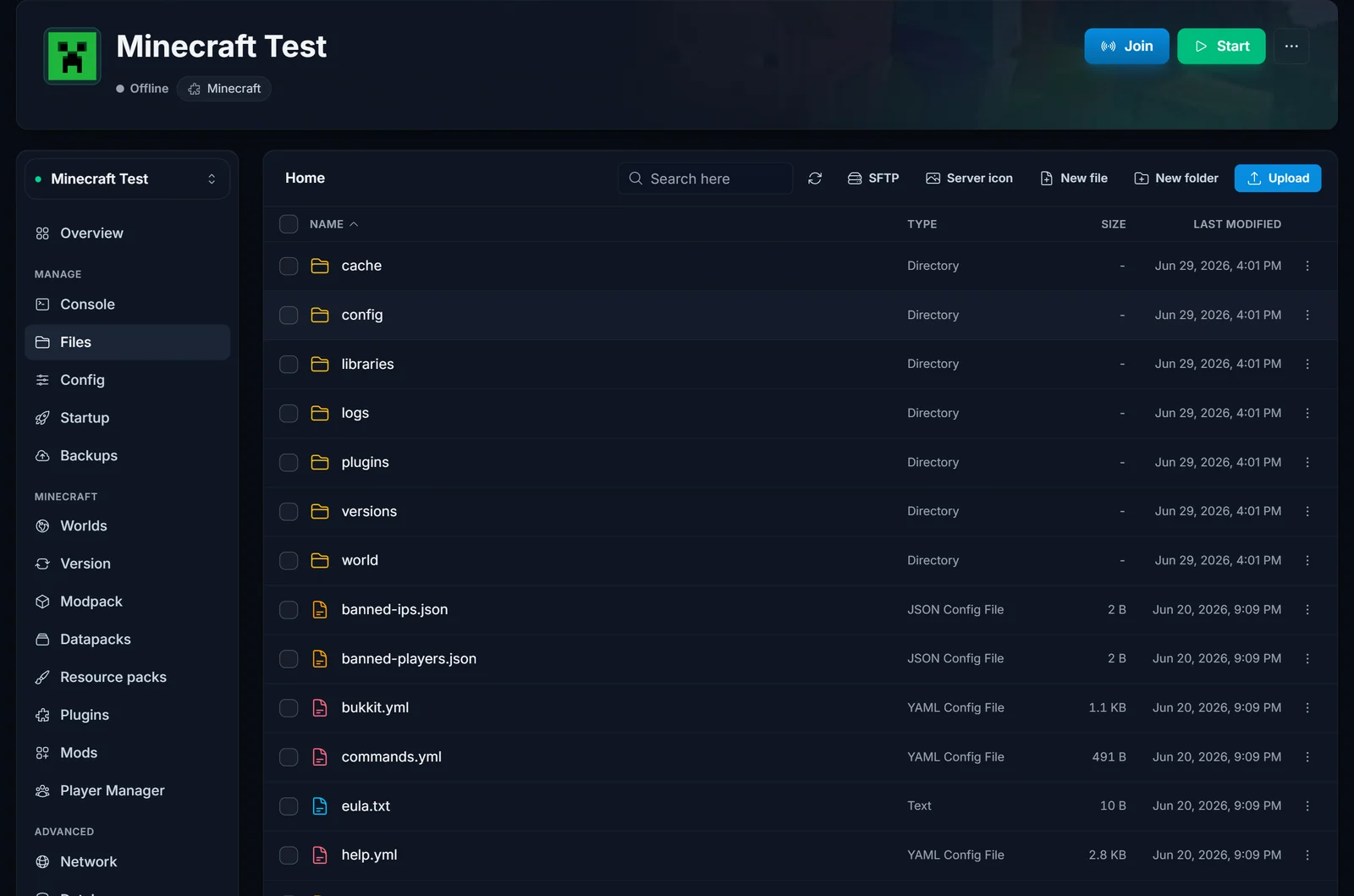Open Worlds section
Viewport: 1354px width, 896px height.
[x=127, y=526]
